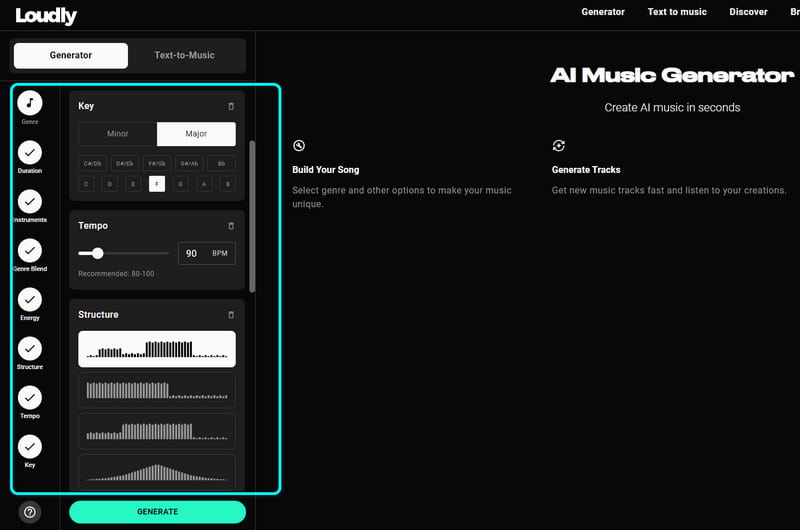Delete the Key setting with trash icon
Viewport: 800px width, 530px height.
coord(231,106)
